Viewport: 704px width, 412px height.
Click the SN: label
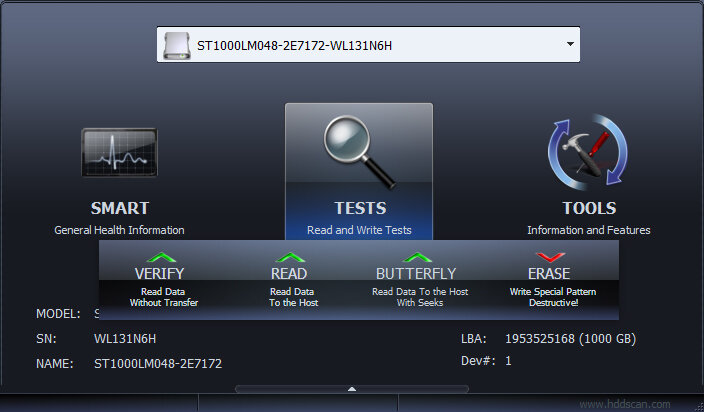click(46, 339)
